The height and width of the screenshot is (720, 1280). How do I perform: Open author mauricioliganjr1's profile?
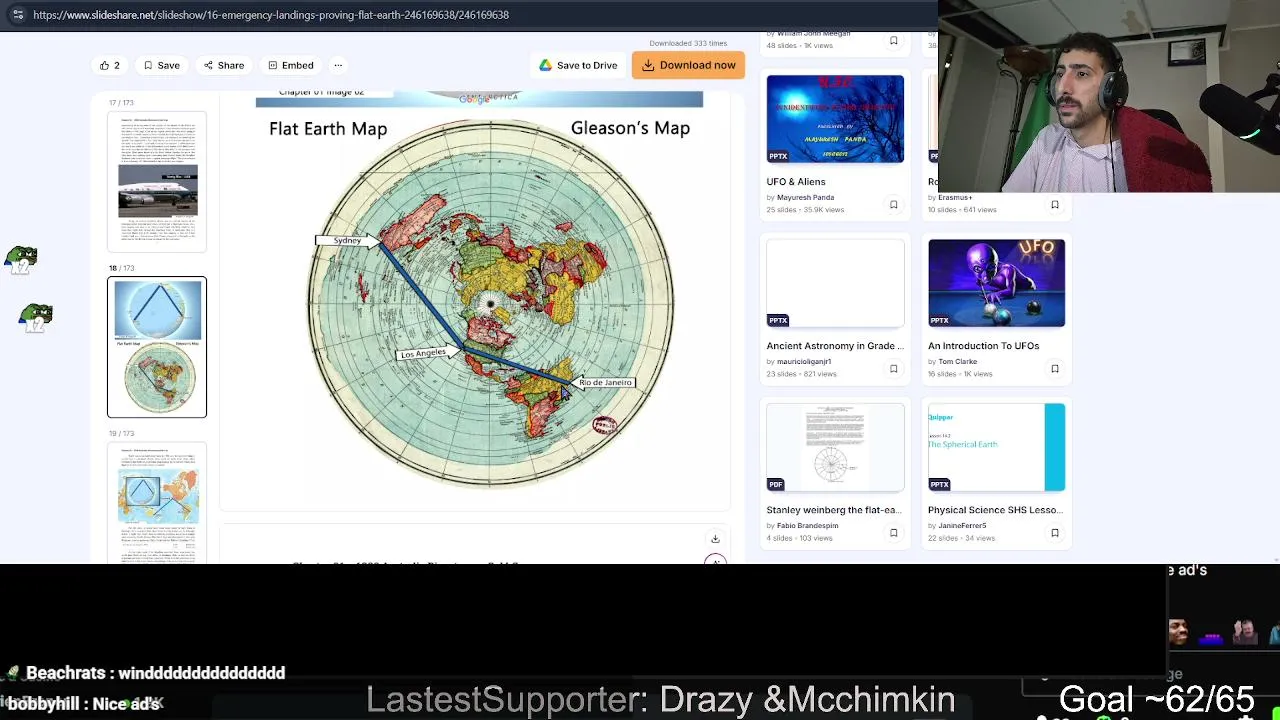pyautogui.click(x=804, y=362)
